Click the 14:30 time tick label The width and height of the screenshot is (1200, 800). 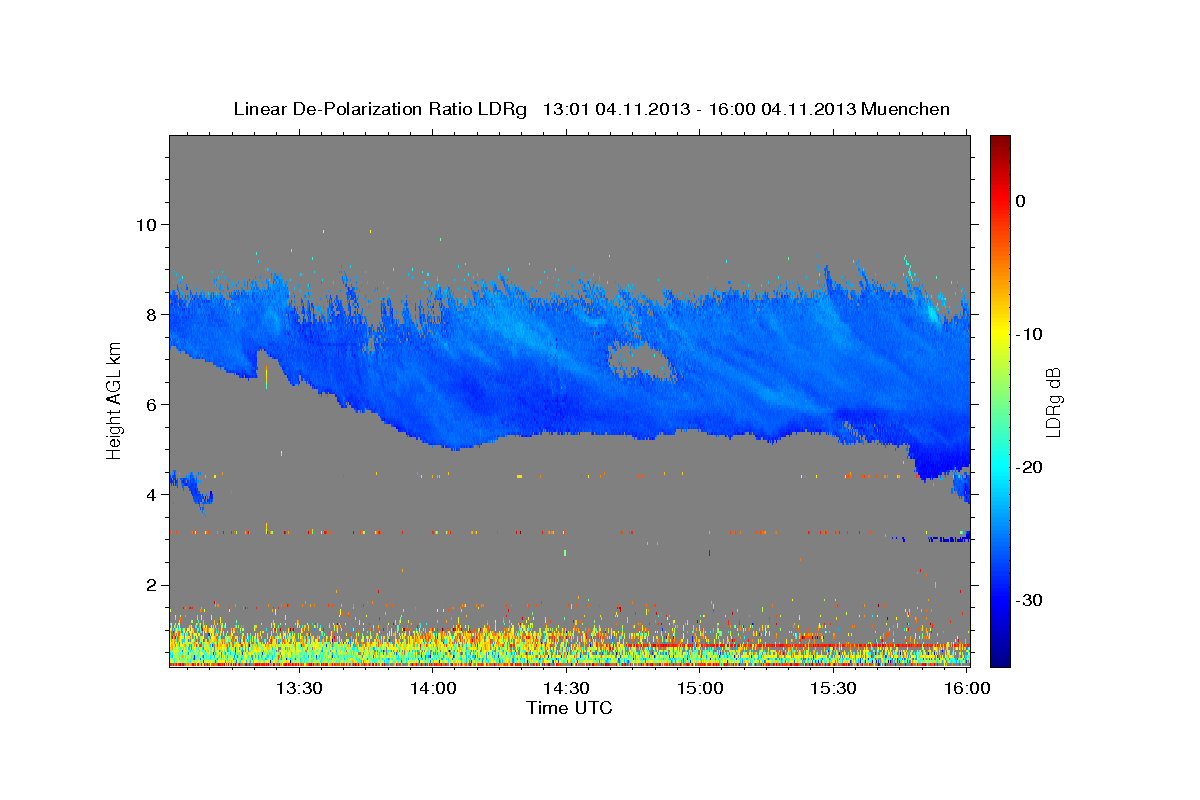567,689
